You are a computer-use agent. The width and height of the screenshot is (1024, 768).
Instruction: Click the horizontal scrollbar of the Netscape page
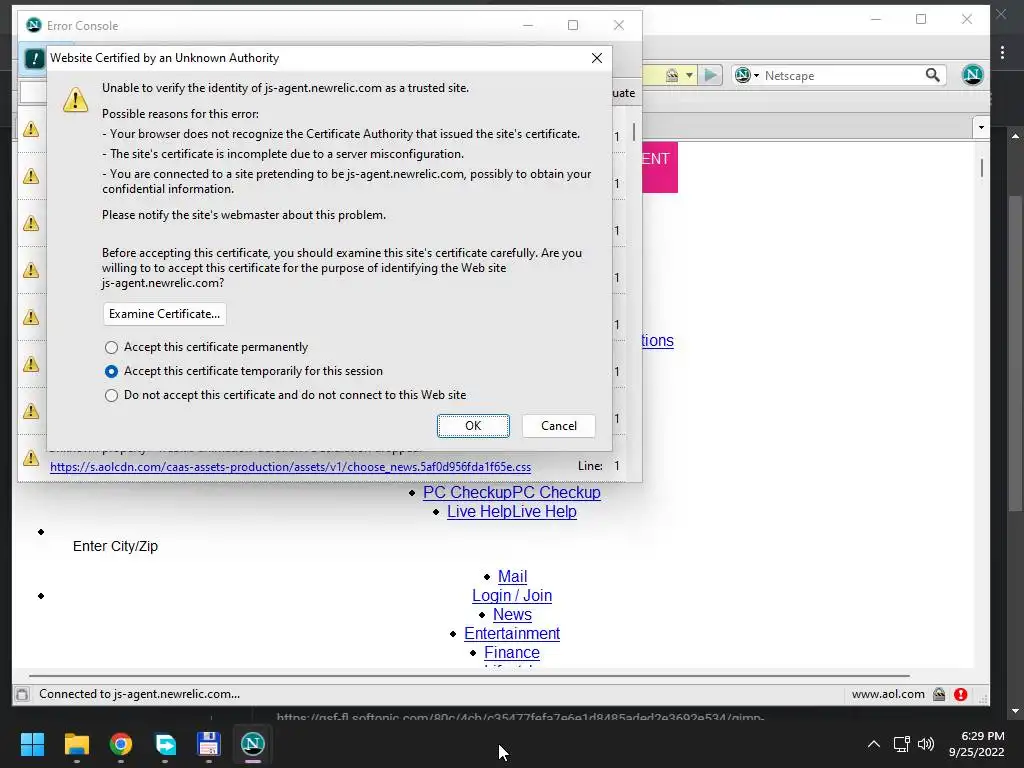tap(469, 676)
